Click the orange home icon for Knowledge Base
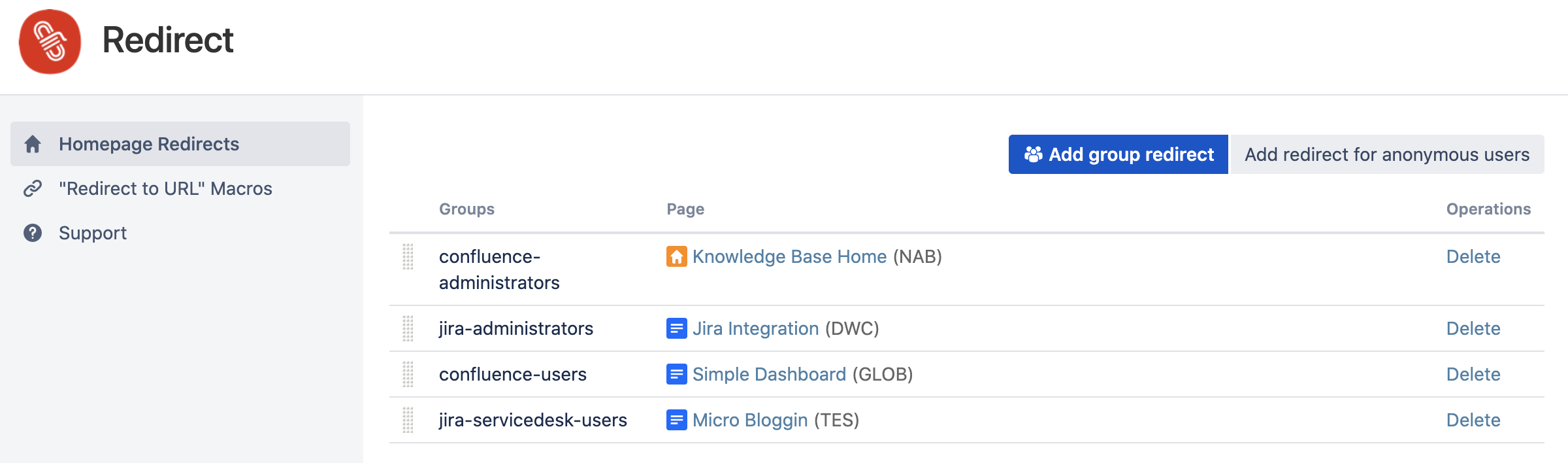This screenshot has height=463, width=1568. [676, 256]
